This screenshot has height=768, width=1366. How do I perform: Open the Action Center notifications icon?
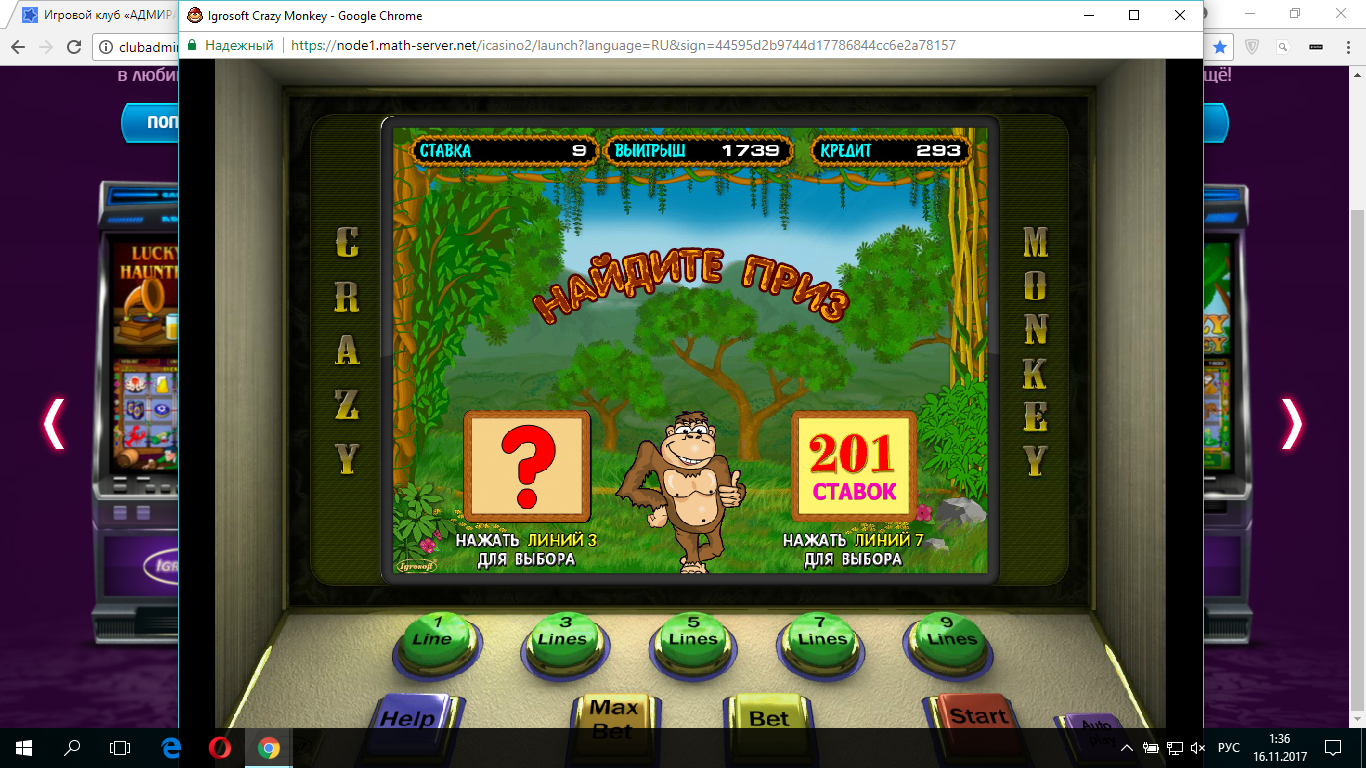click(1333, 748)
